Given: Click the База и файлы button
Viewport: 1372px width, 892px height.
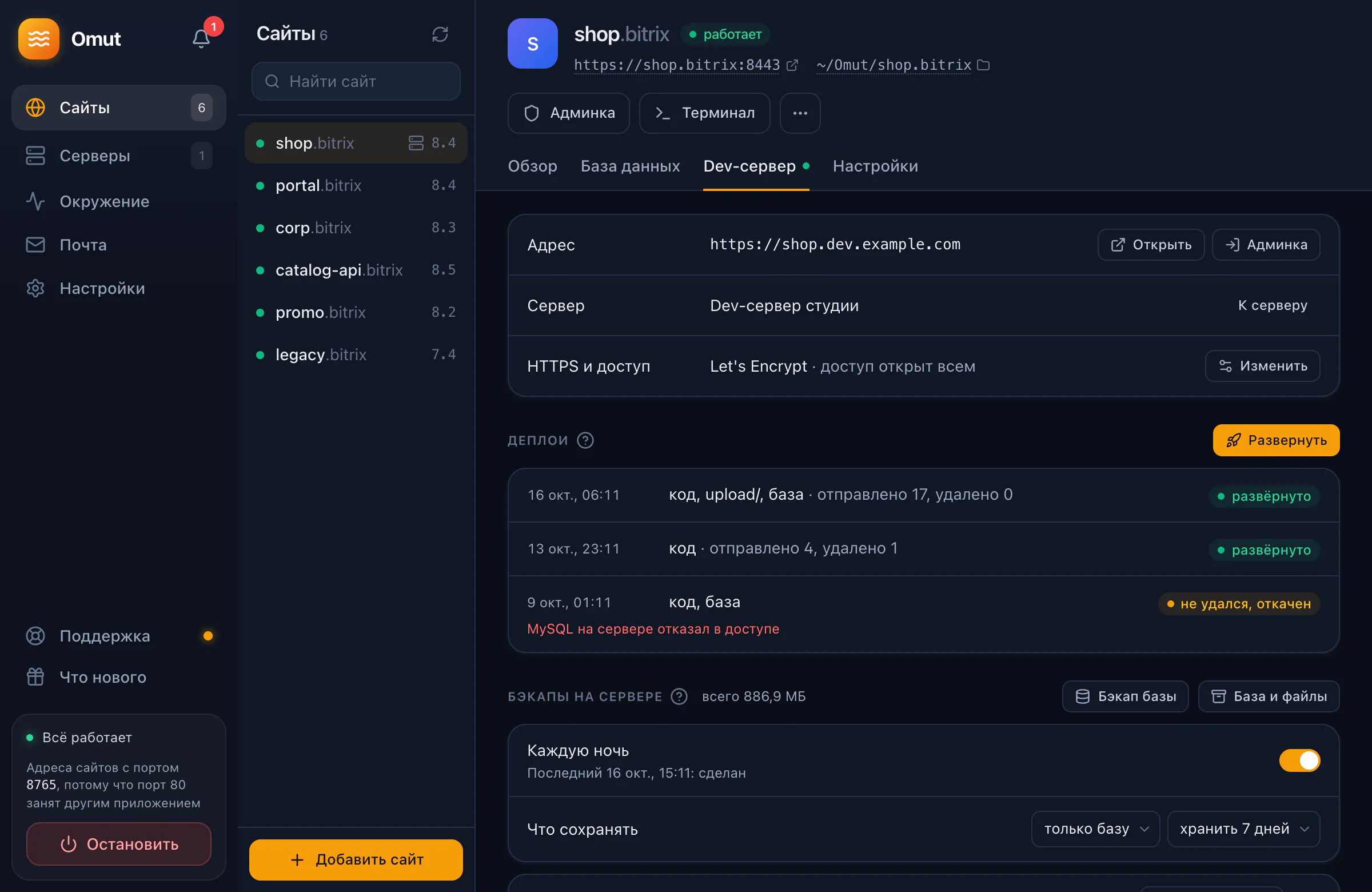Looking at the screenshot, I should click(x=1268, y=696).
